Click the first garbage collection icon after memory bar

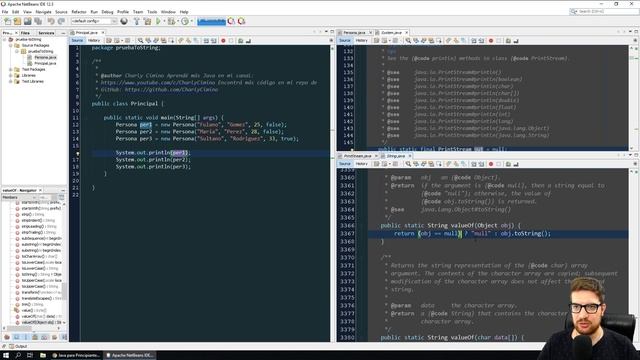231,21
